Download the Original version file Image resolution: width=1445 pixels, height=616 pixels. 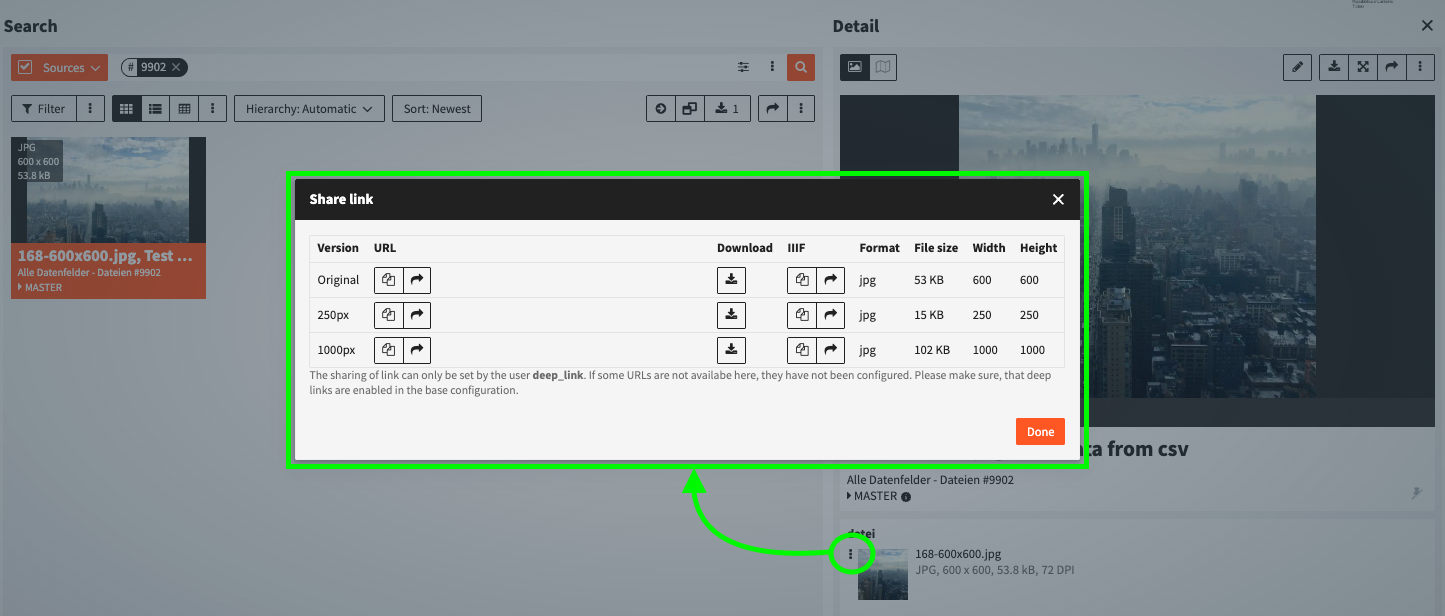(x=731, y=280)
